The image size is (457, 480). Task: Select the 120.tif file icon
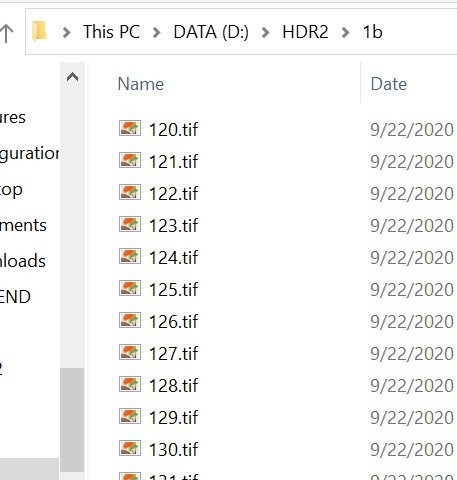[x=130, y=128]
